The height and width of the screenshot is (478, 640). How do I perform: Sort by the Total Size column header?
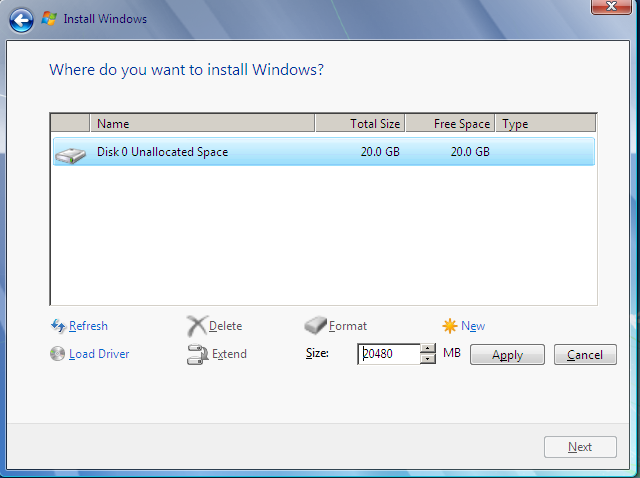[x=360, y=123]
